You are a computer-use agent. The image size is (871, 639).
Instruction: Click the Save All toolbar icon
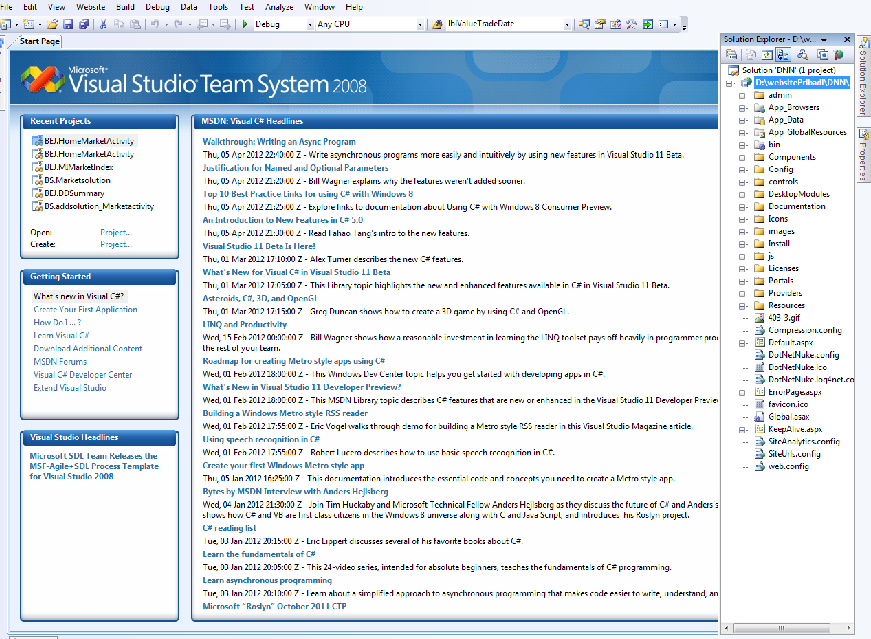(85, 22)
